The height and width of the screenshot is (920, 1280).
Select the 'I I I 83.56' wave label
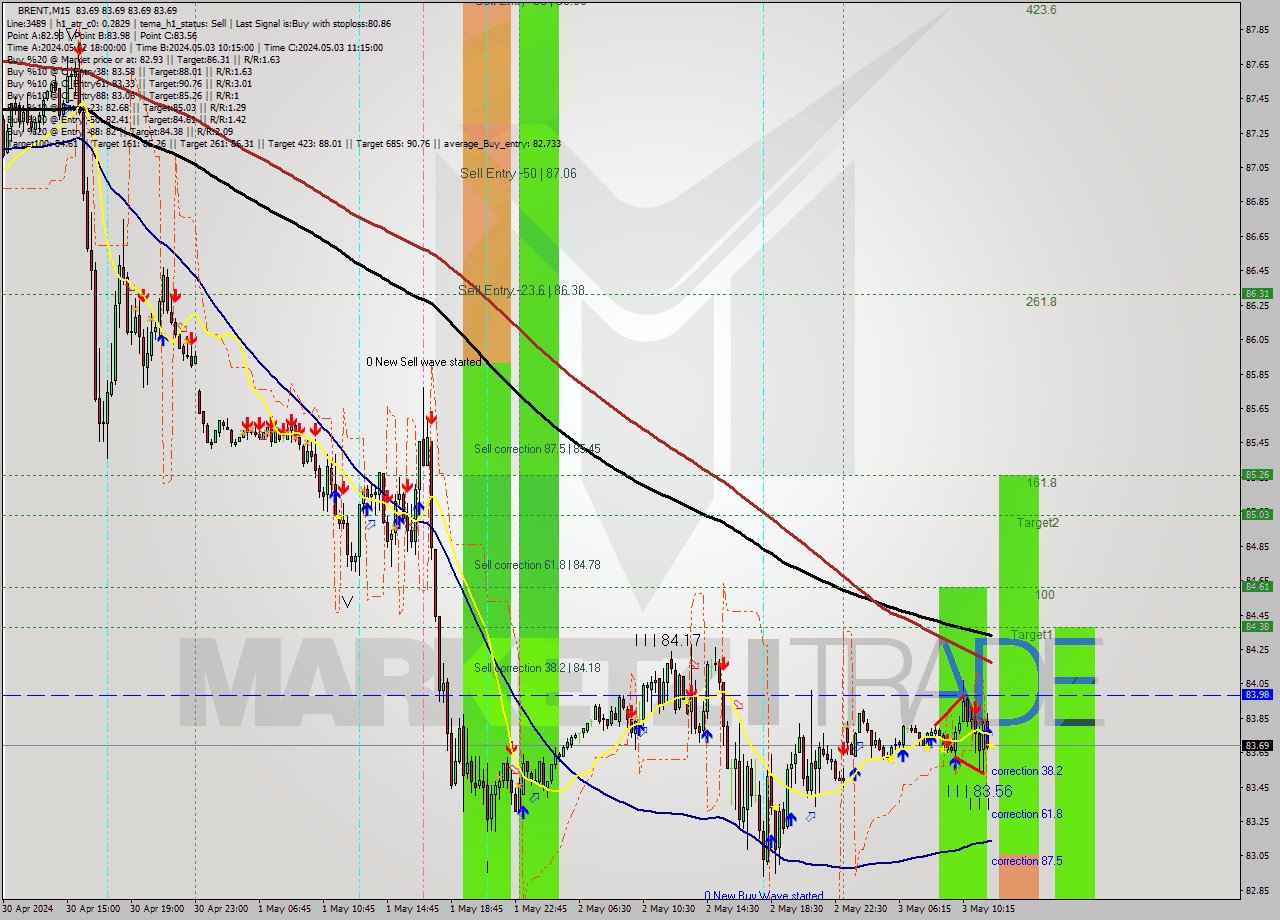[979, 791]
